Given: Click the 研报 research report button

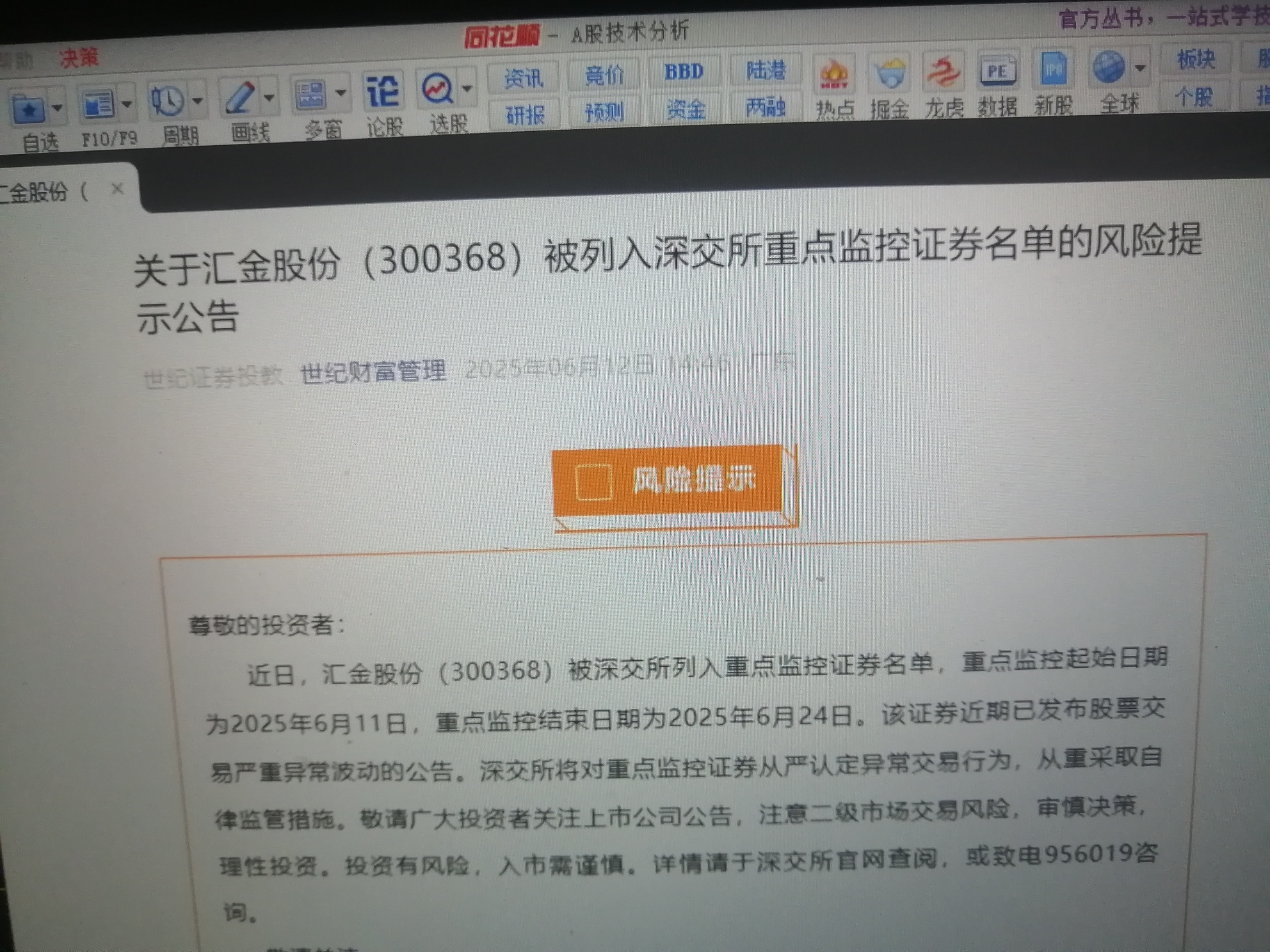Looking at the screenshot, I should (x=525, y=115).
